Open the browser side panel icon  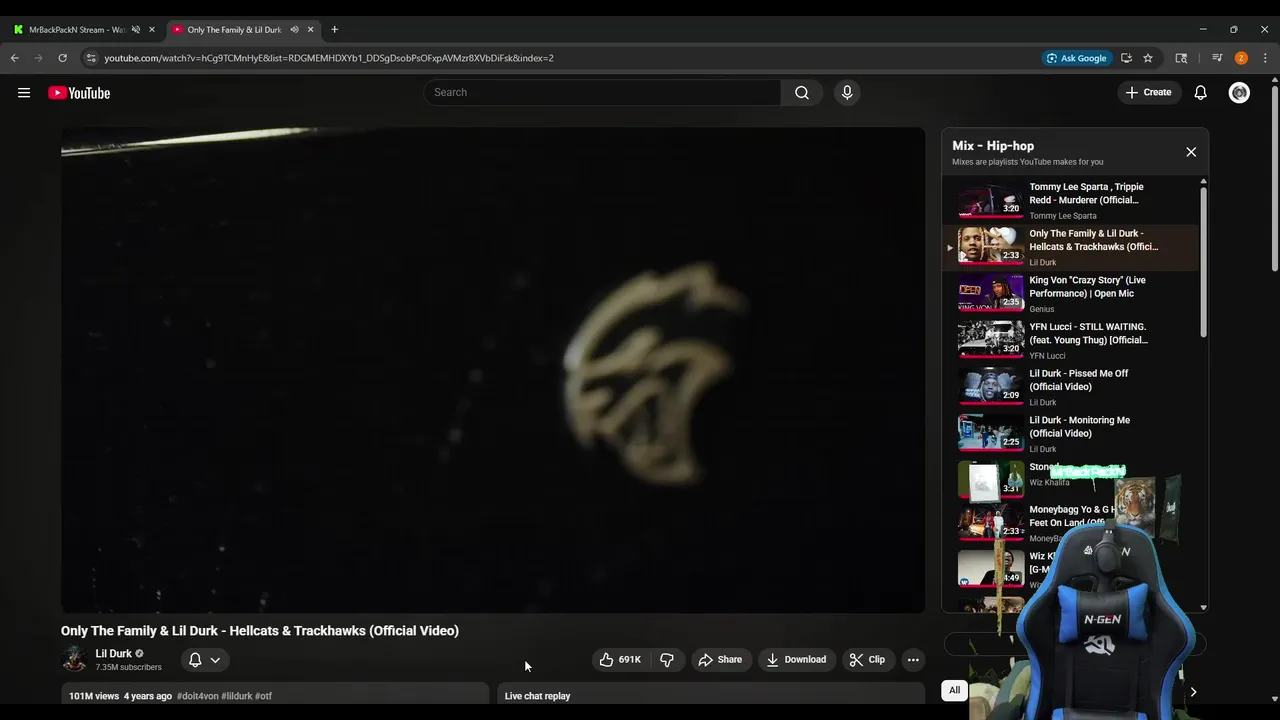click(x=1181, y=58)
